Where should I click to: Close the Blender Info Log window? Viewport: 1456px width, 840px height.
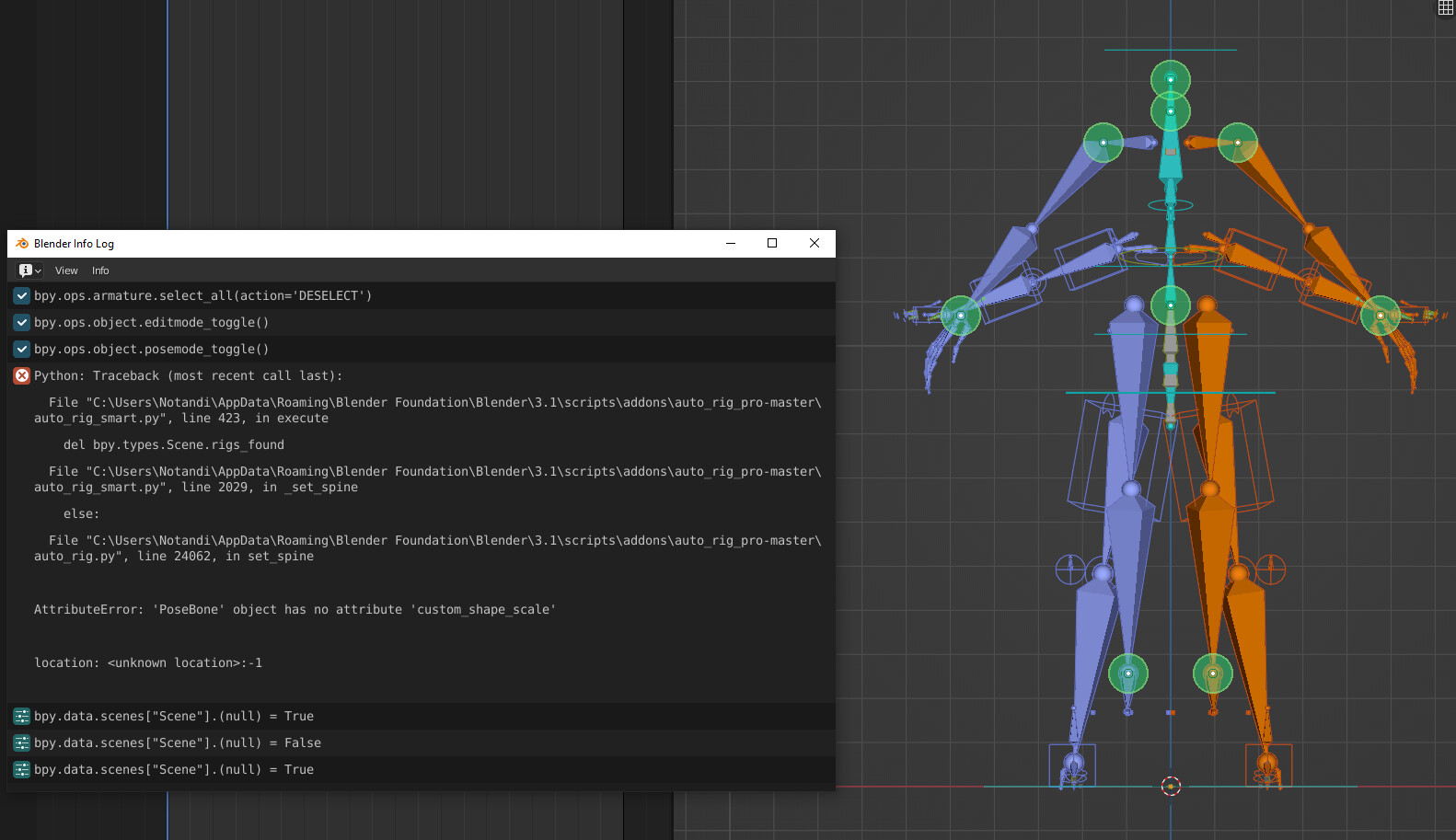[x=815, y=243]
